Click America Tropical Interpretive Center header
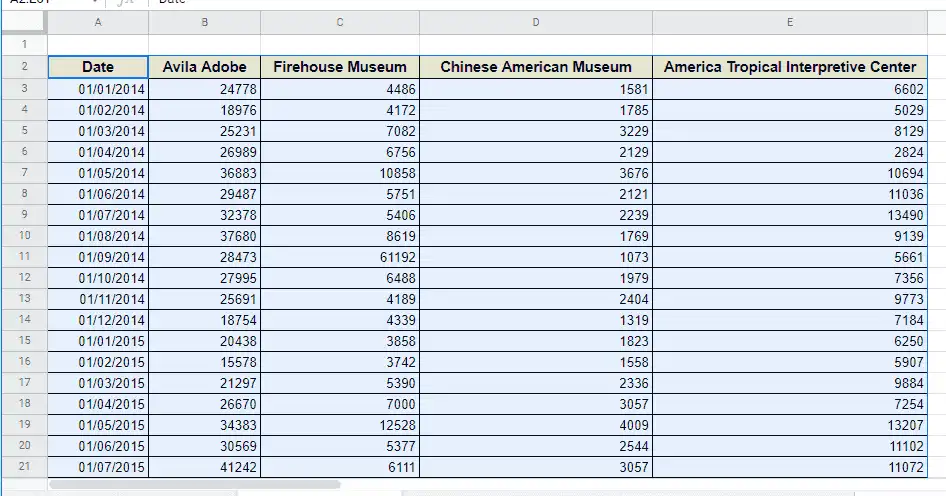 point(790,67)
